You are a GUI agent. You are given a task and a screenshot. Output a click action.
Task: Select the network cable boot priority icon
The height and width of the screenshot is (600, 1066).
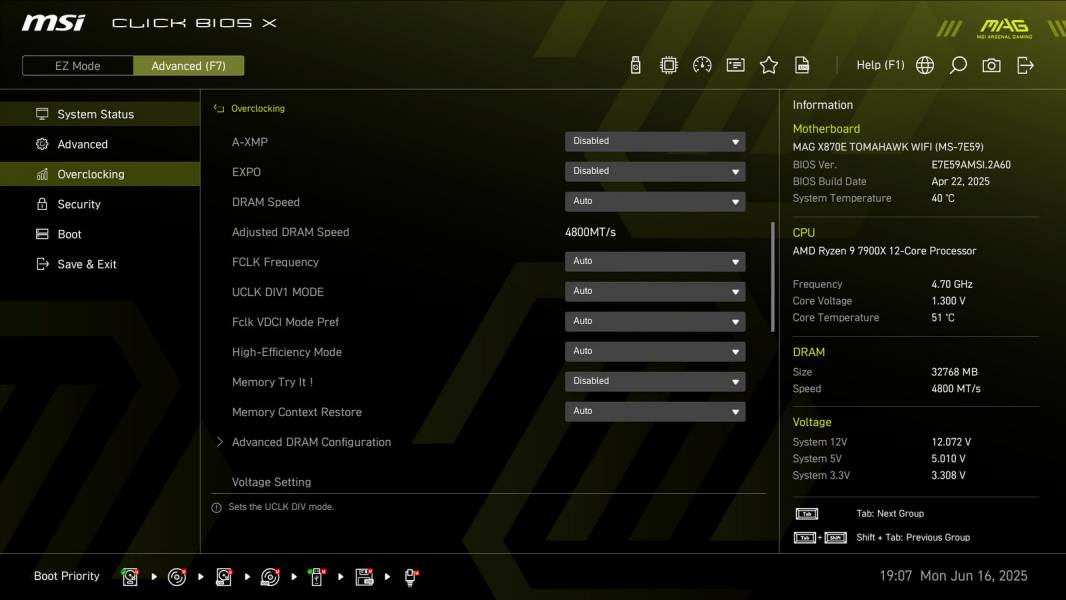411,577
